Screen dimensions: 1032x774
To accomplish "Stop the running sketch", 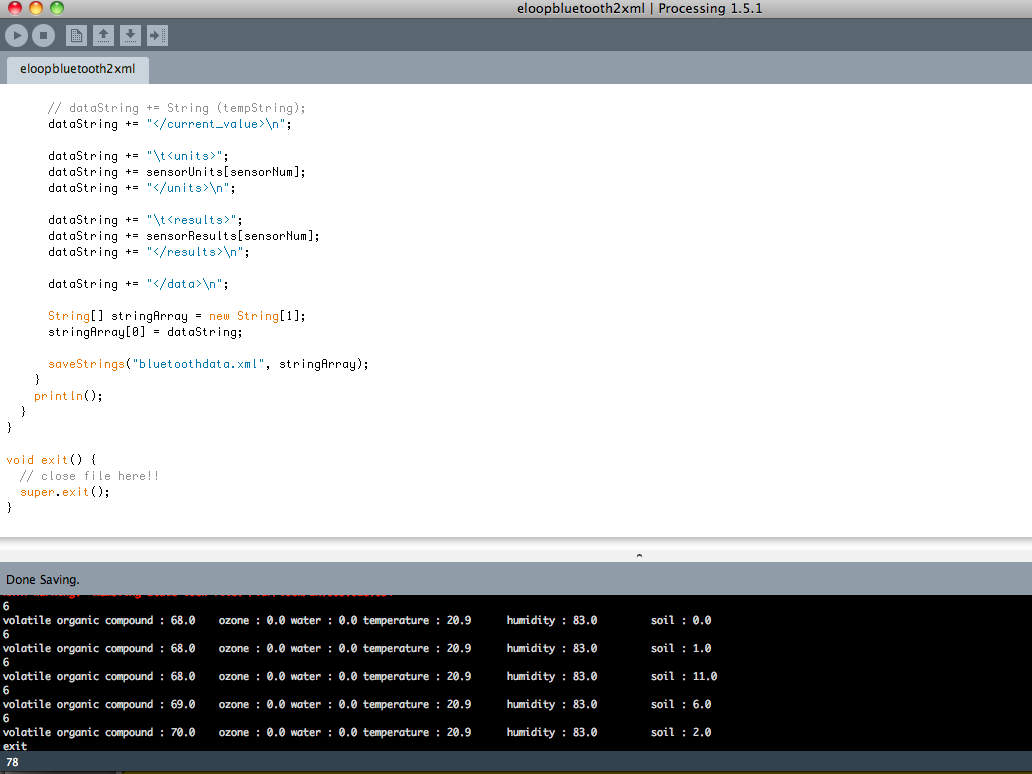I will (x=42, y=35).
